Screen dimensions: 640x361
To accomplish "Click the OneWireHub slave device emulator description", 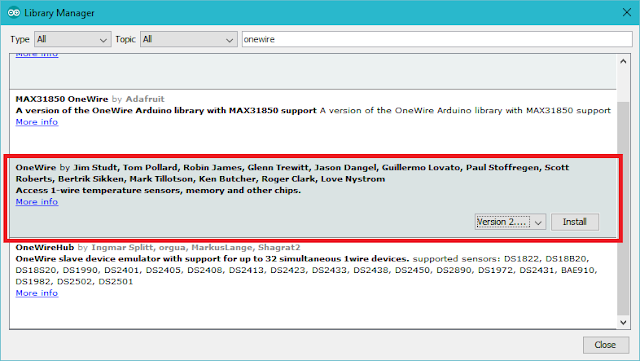I will tap(212, 259).
